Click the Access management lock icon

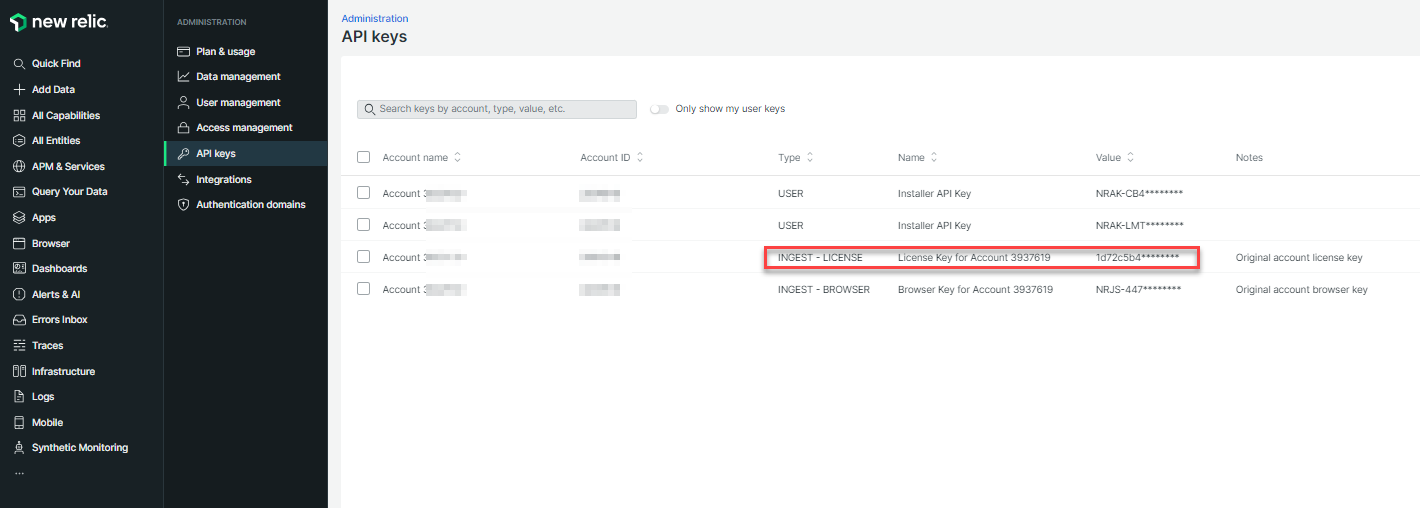[183, 128]
